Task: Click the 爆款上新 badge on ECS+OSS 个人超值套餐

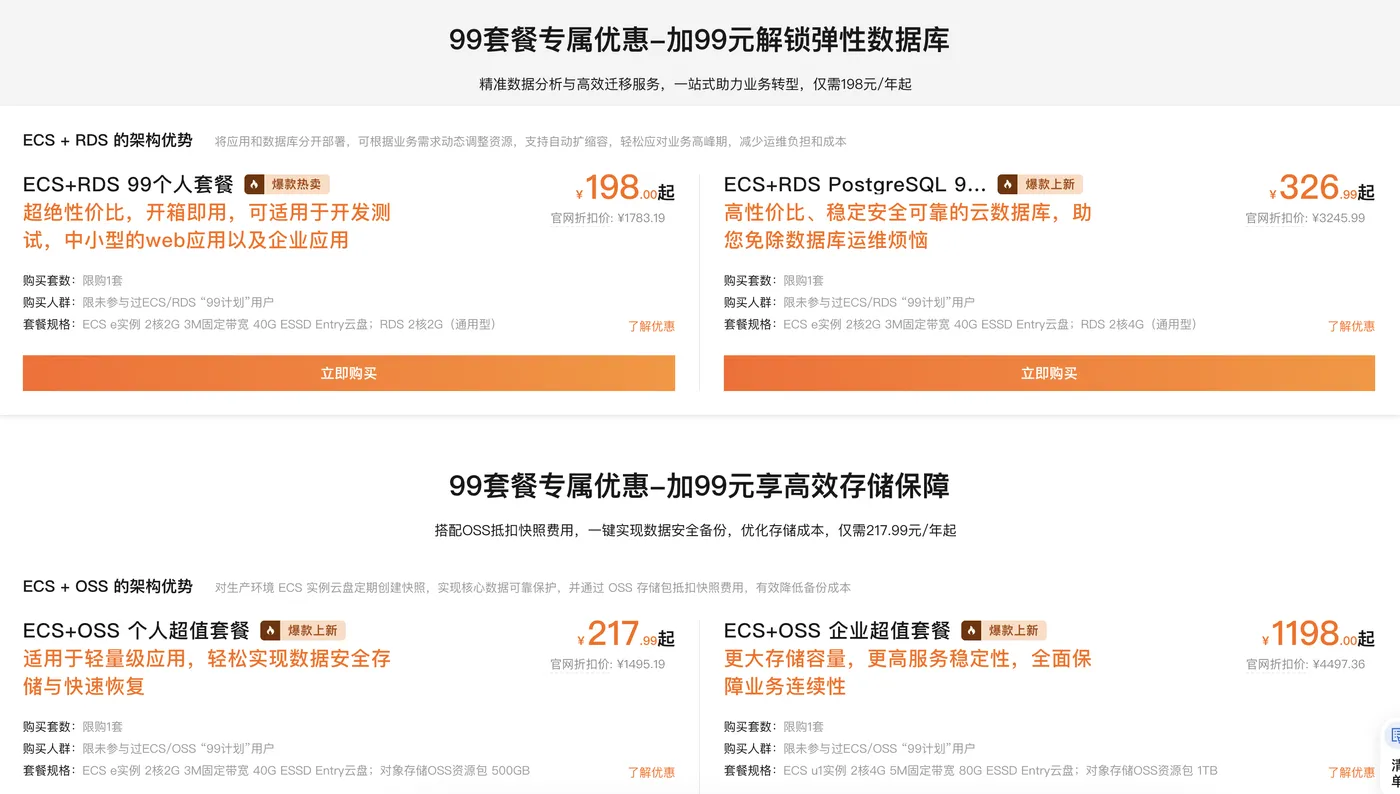Action: click(x=303, y=630)
